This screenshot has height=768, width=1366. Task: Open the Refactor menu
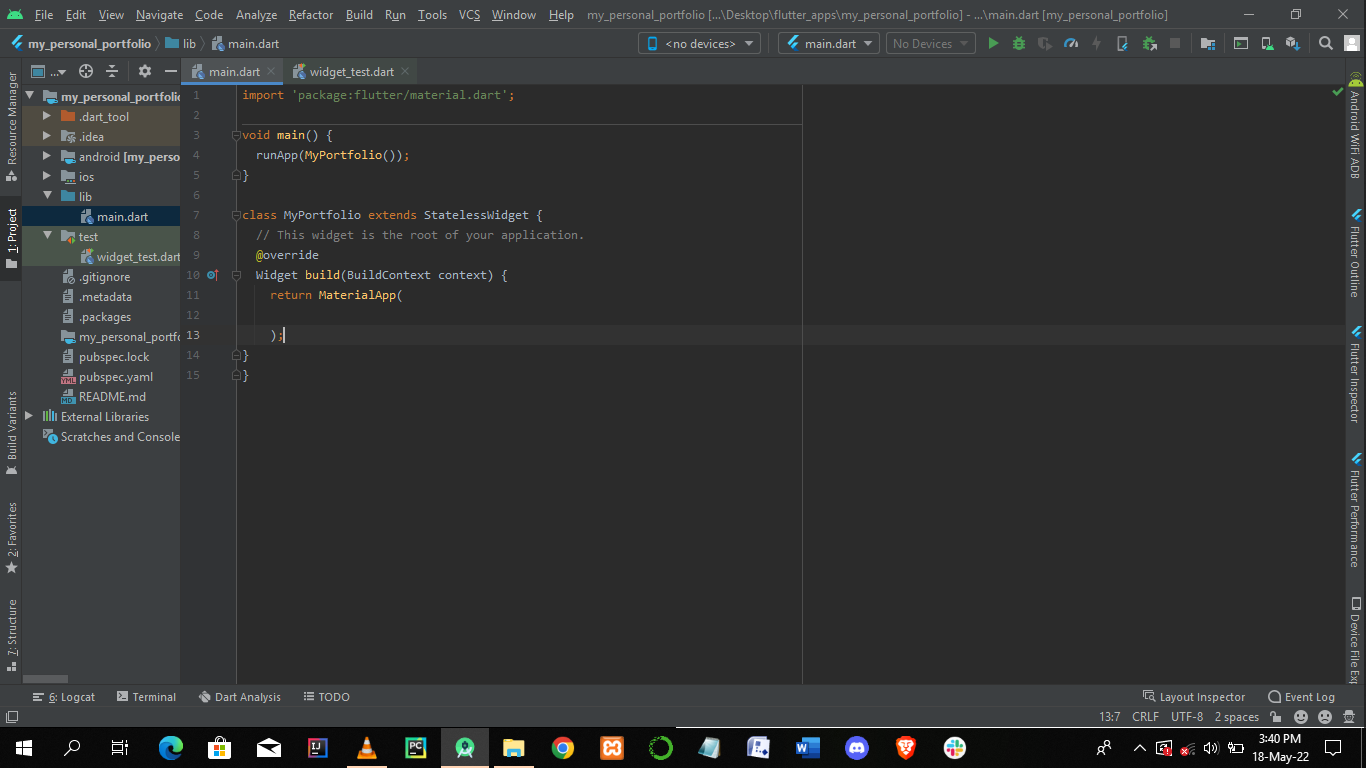(x=311, y=15)
